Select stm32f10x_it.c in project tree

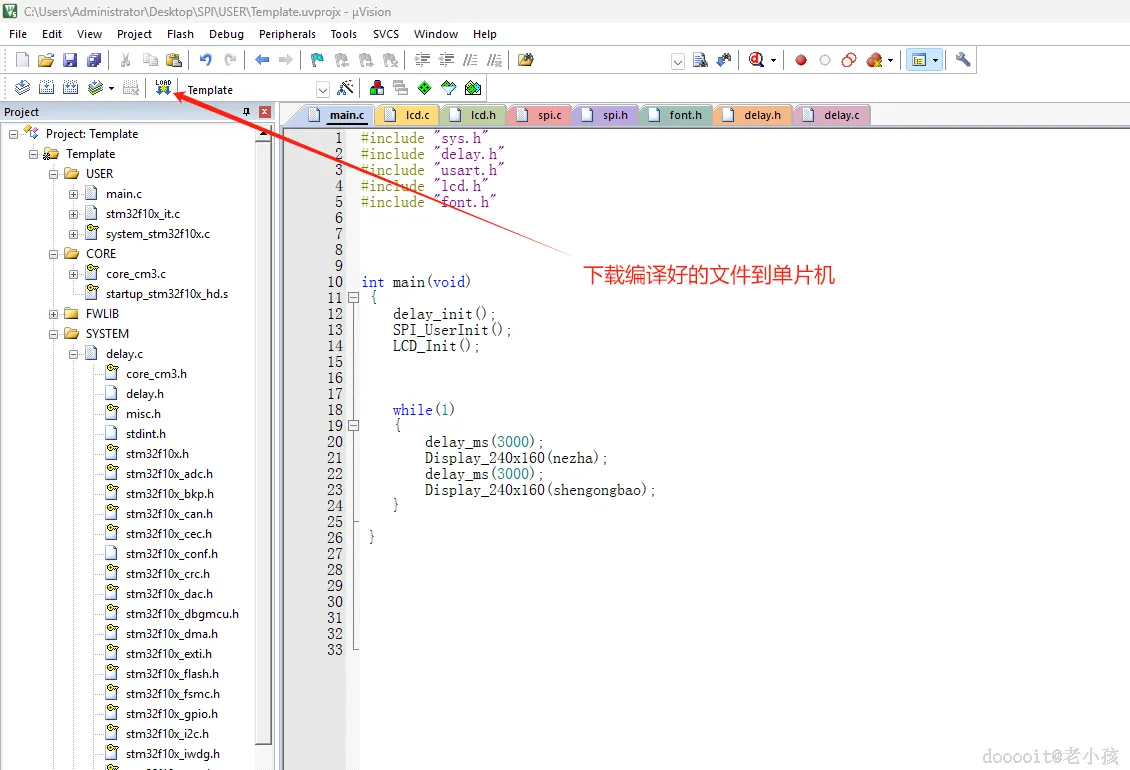click(x=143, y=214)
